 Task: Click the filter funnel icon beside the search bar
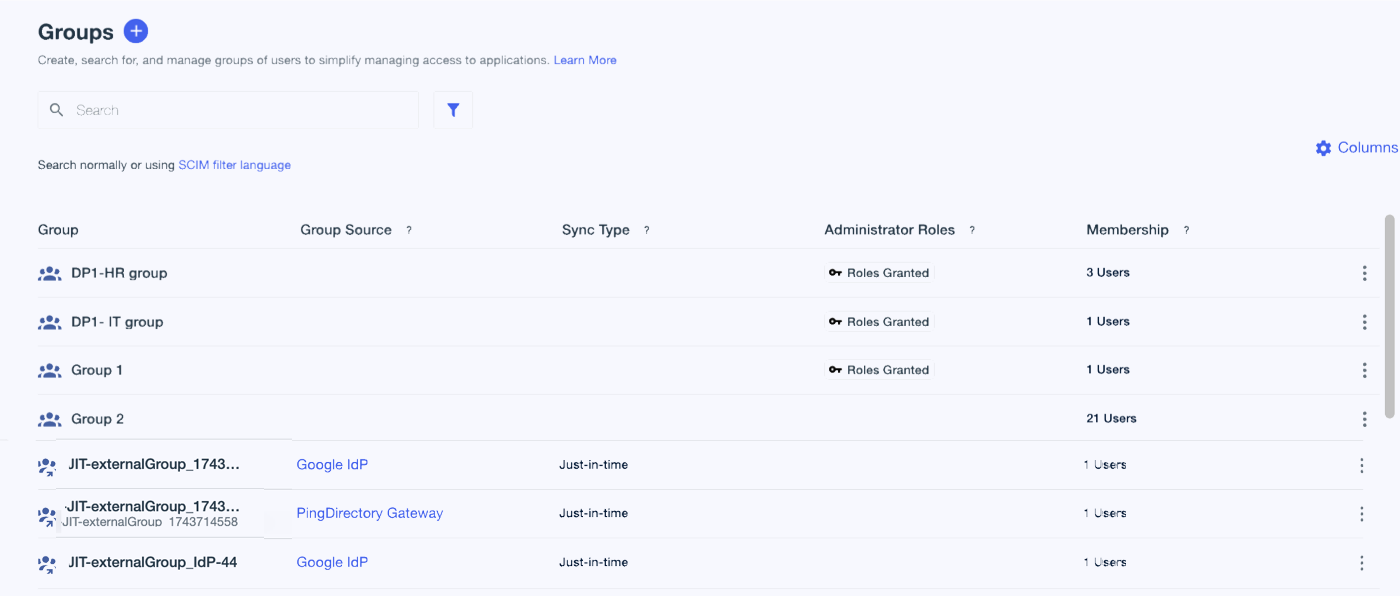click(453, 109)
